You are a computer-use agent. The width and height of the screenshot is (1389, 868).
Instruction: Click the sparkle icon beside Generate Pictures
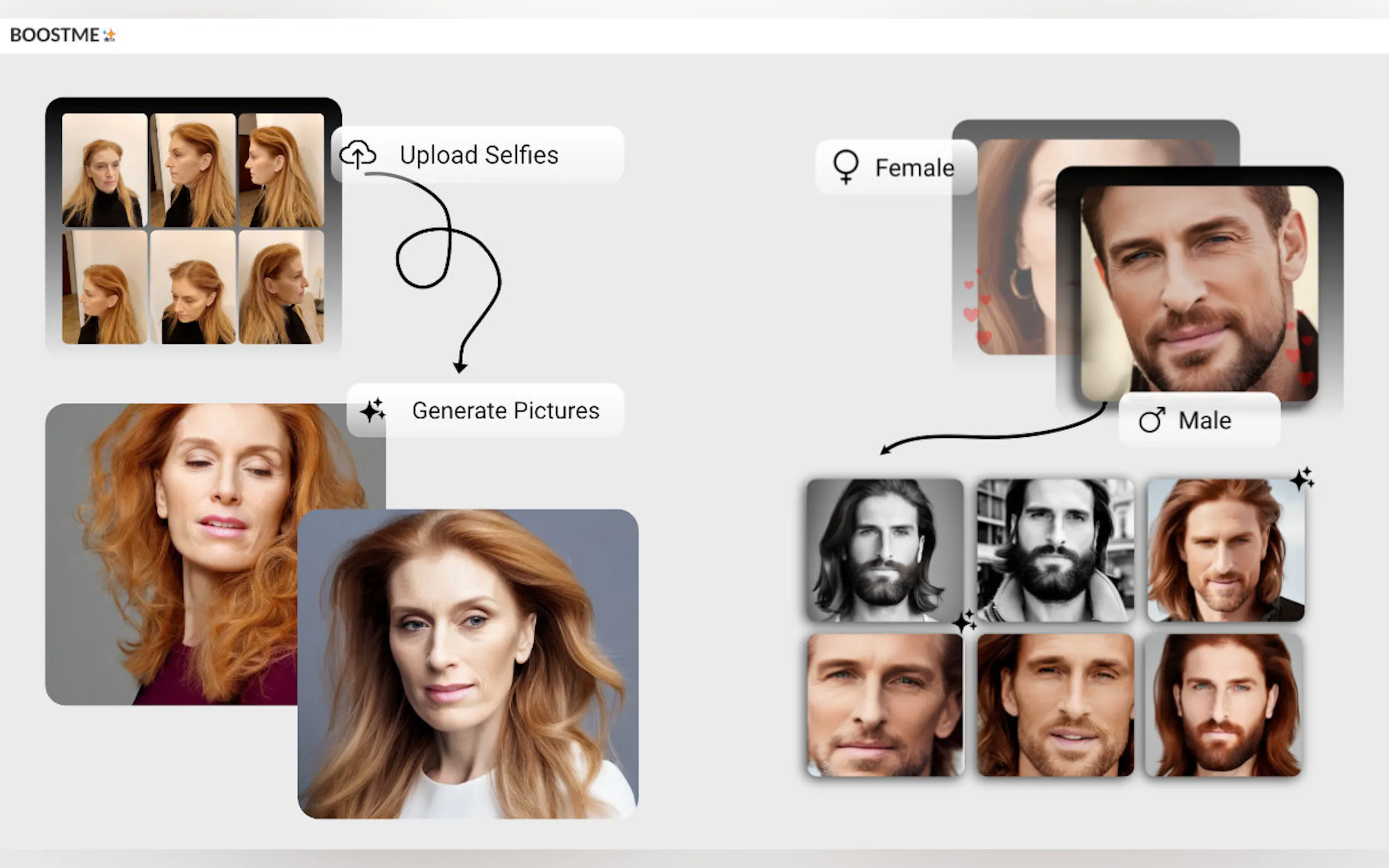372,410
